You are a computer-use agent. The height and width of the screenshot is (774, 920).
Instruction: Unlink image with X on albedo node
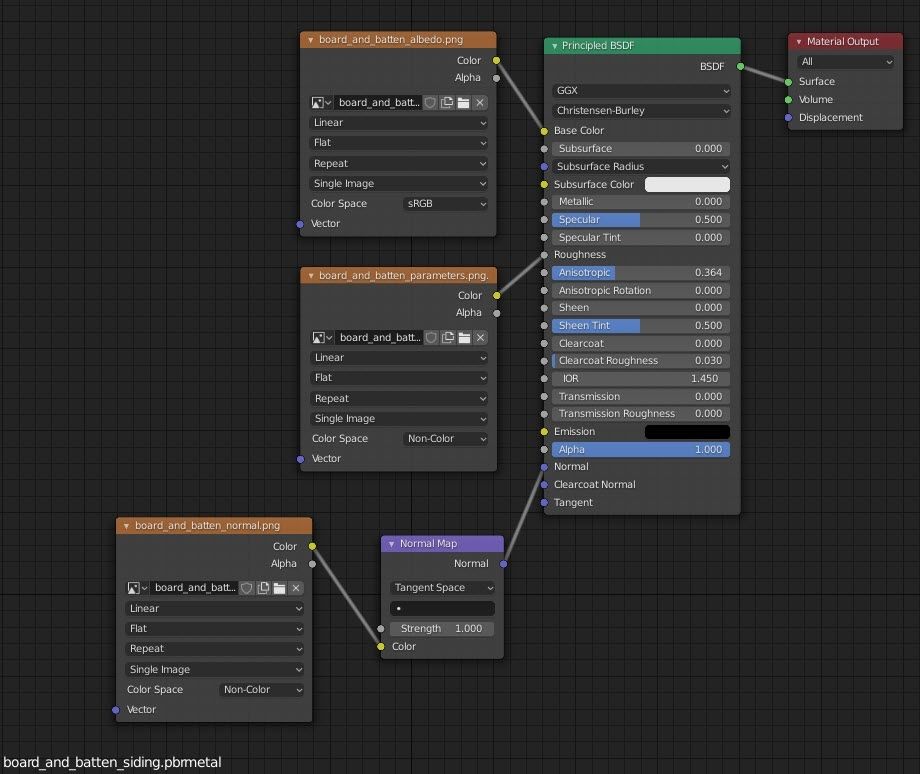pos(480,103)
